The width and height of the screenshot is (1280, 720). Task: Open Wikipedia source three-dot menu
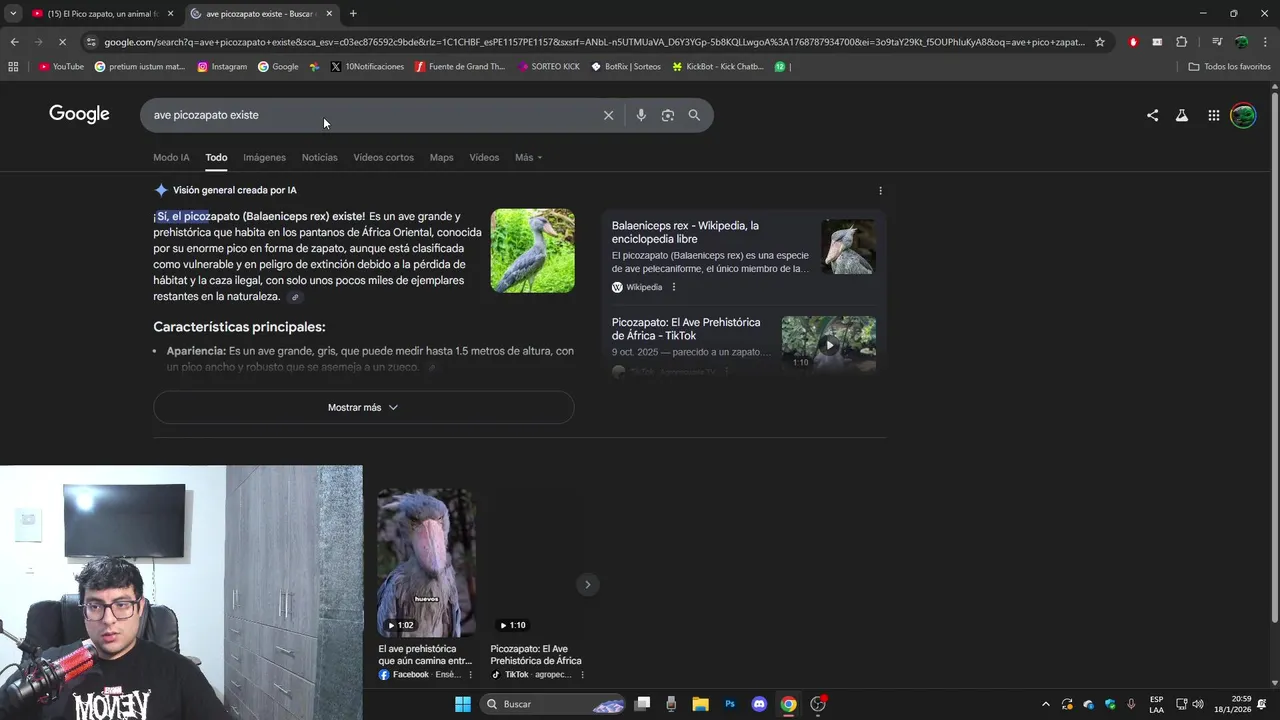[x=673, y=287]
